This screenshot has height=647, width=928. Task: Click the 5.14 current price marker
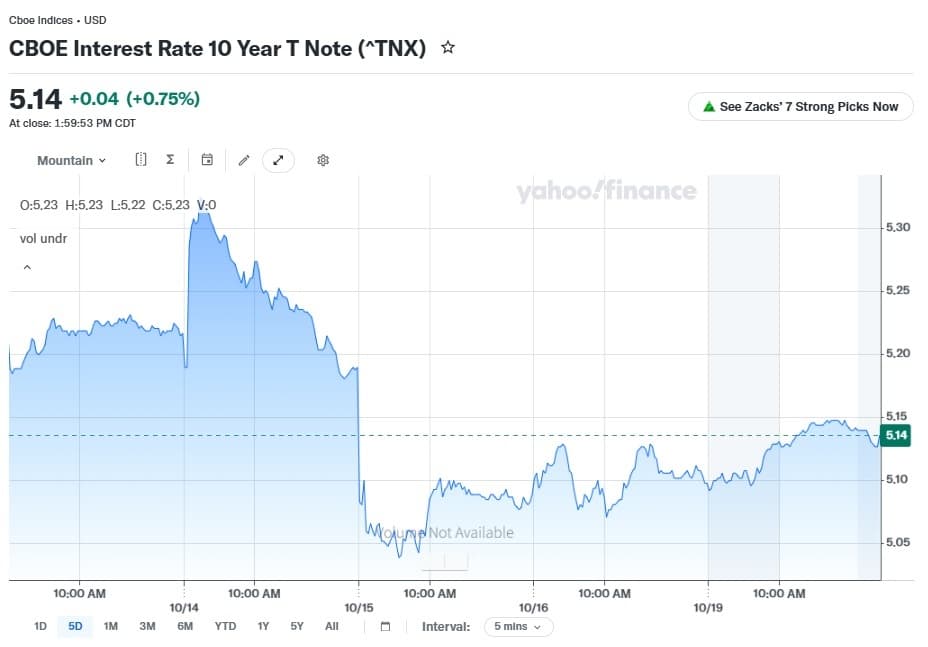click(895, 435)
